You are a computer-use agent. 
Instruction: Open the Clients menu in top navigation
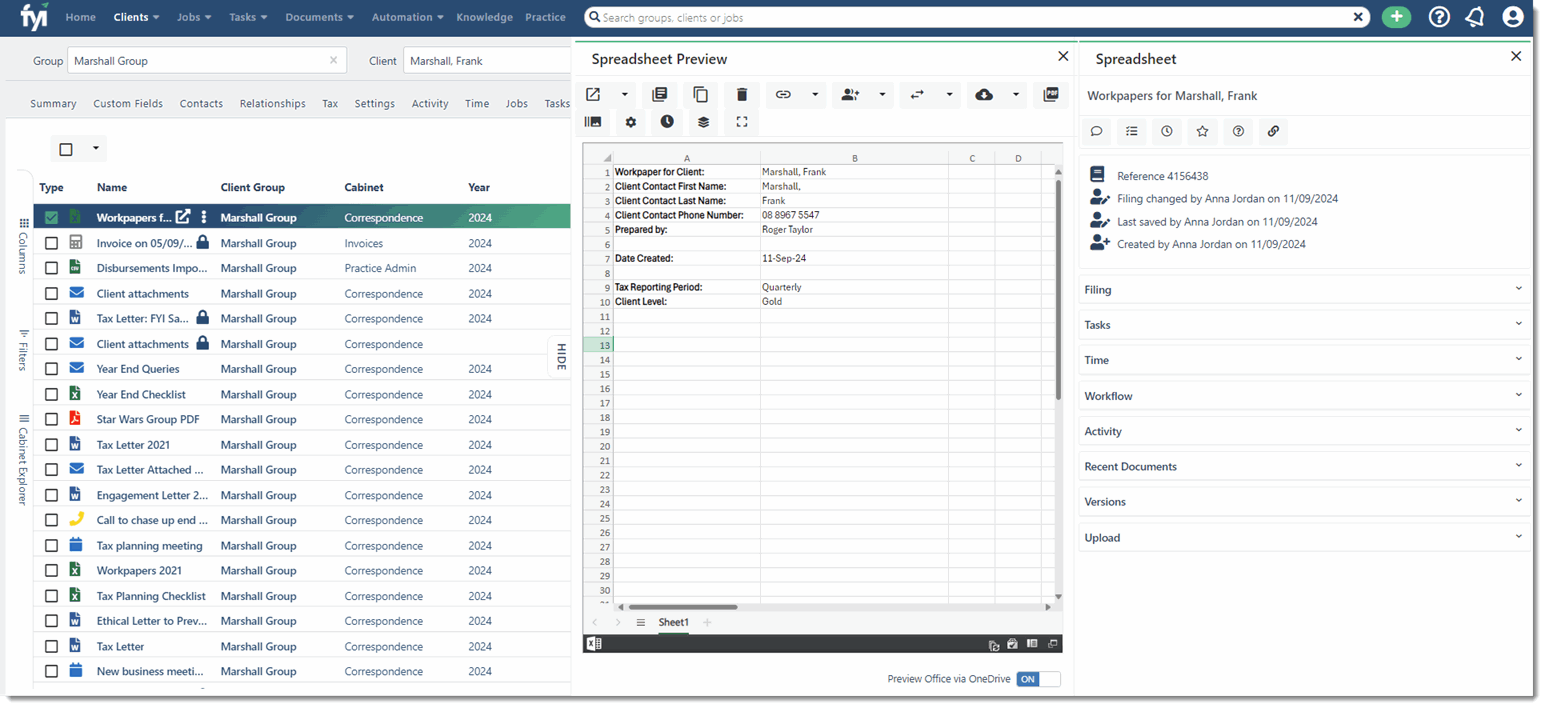tap(137, 17)
